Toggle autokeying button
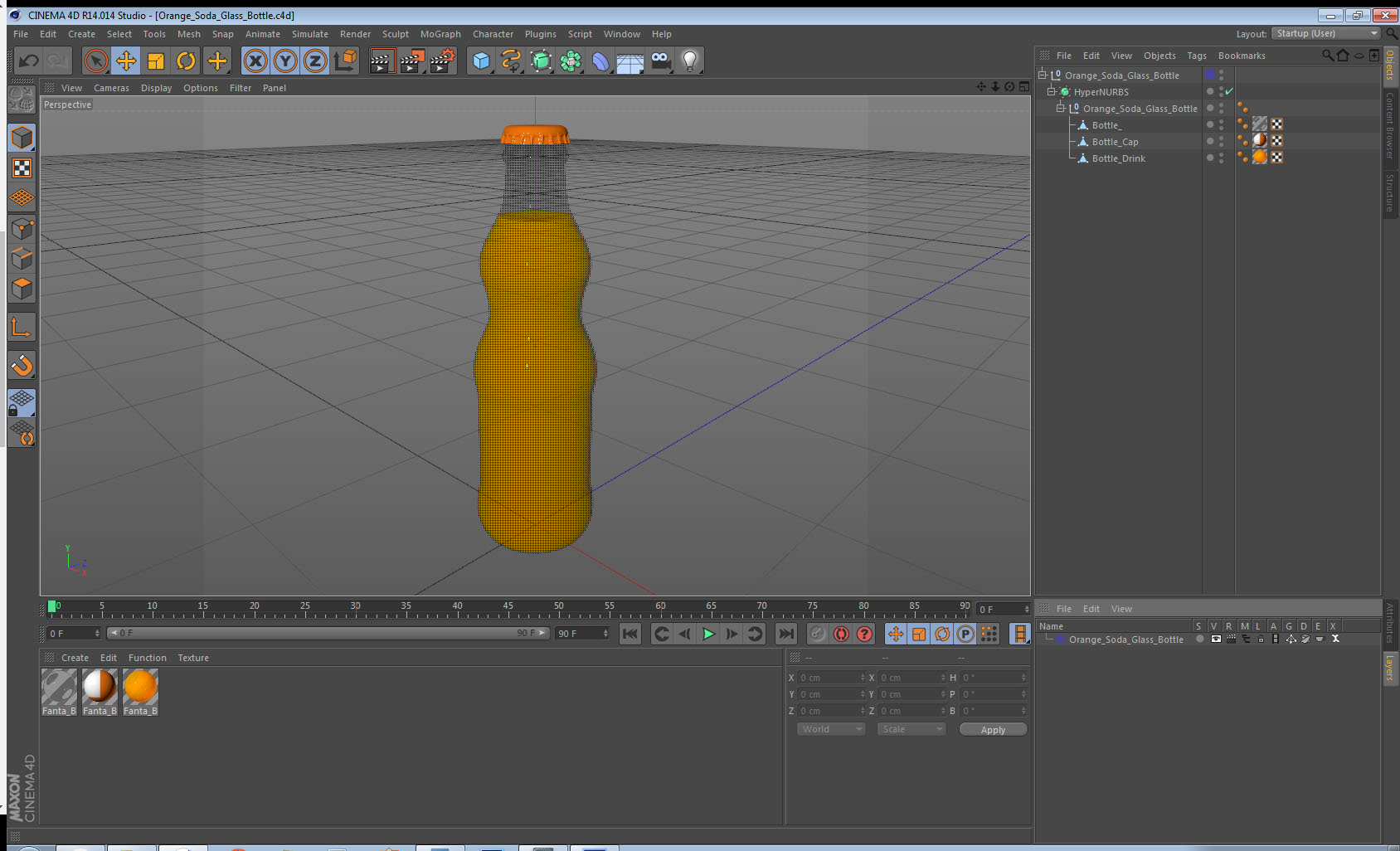Screen dimensions: 1400x851 tap(841, 634)
